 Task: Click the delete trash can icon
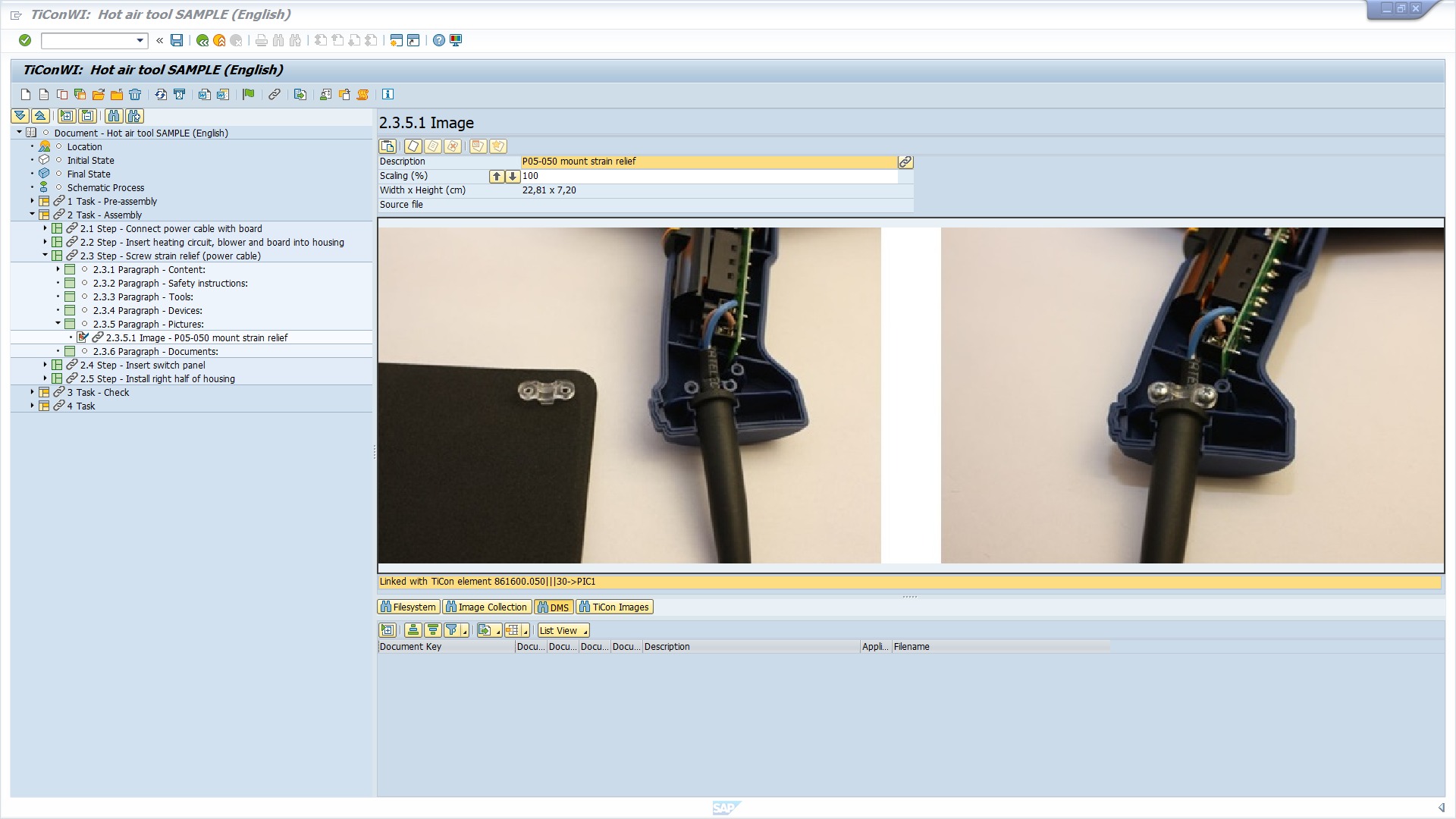[135, 94]
